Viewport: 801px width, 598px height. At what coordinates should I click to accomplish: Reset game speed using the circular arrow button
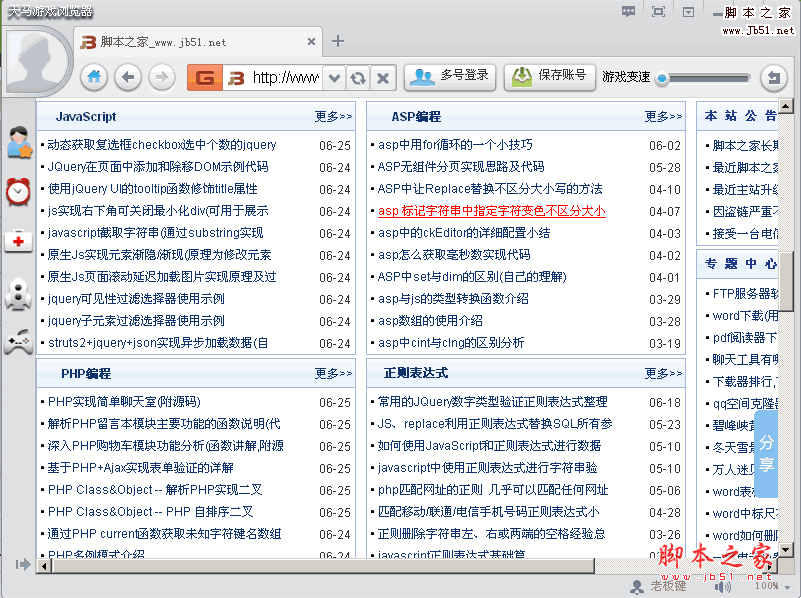click(773, 77)
